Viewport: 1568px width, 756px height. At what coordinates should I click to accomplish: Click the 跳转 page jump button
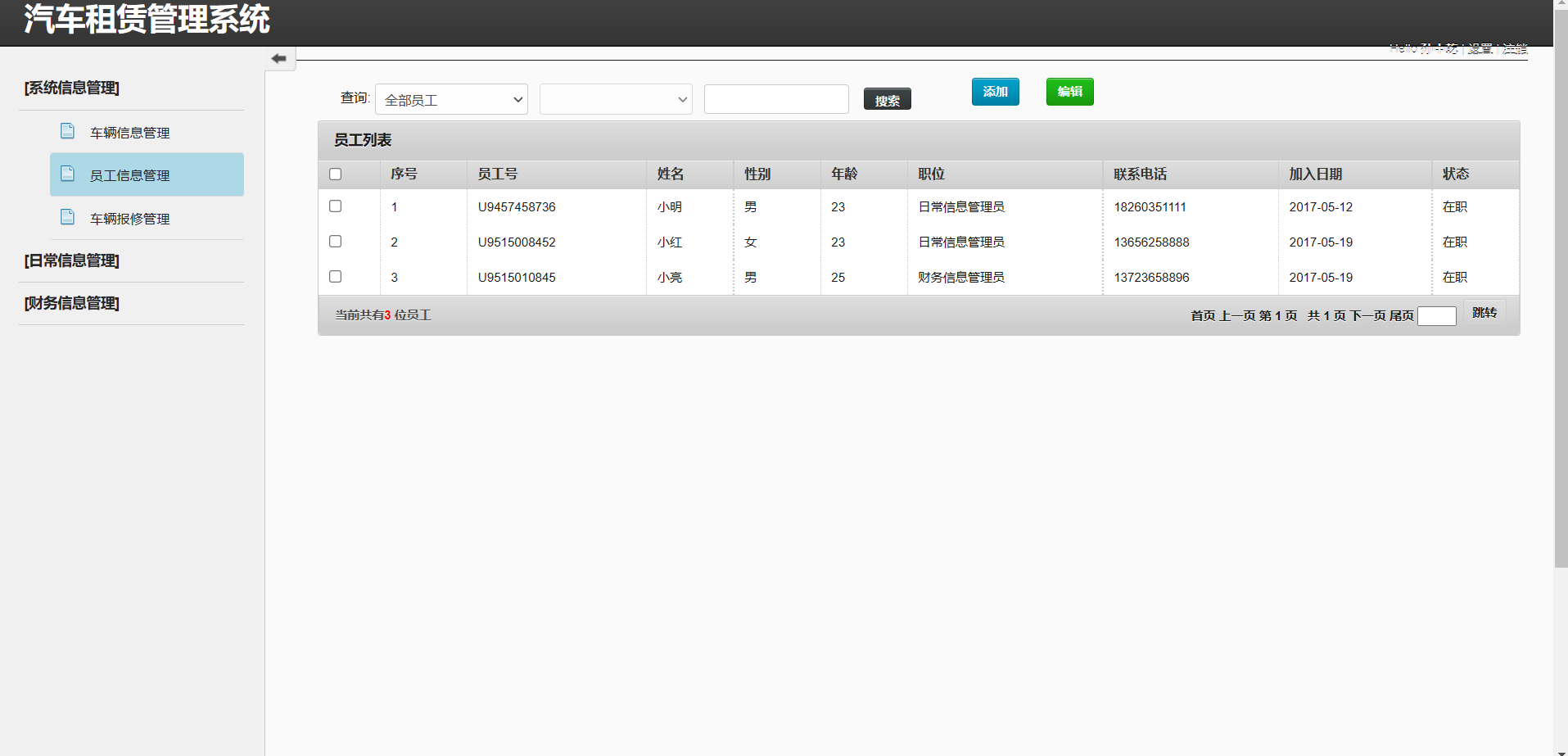point(1484,313)
